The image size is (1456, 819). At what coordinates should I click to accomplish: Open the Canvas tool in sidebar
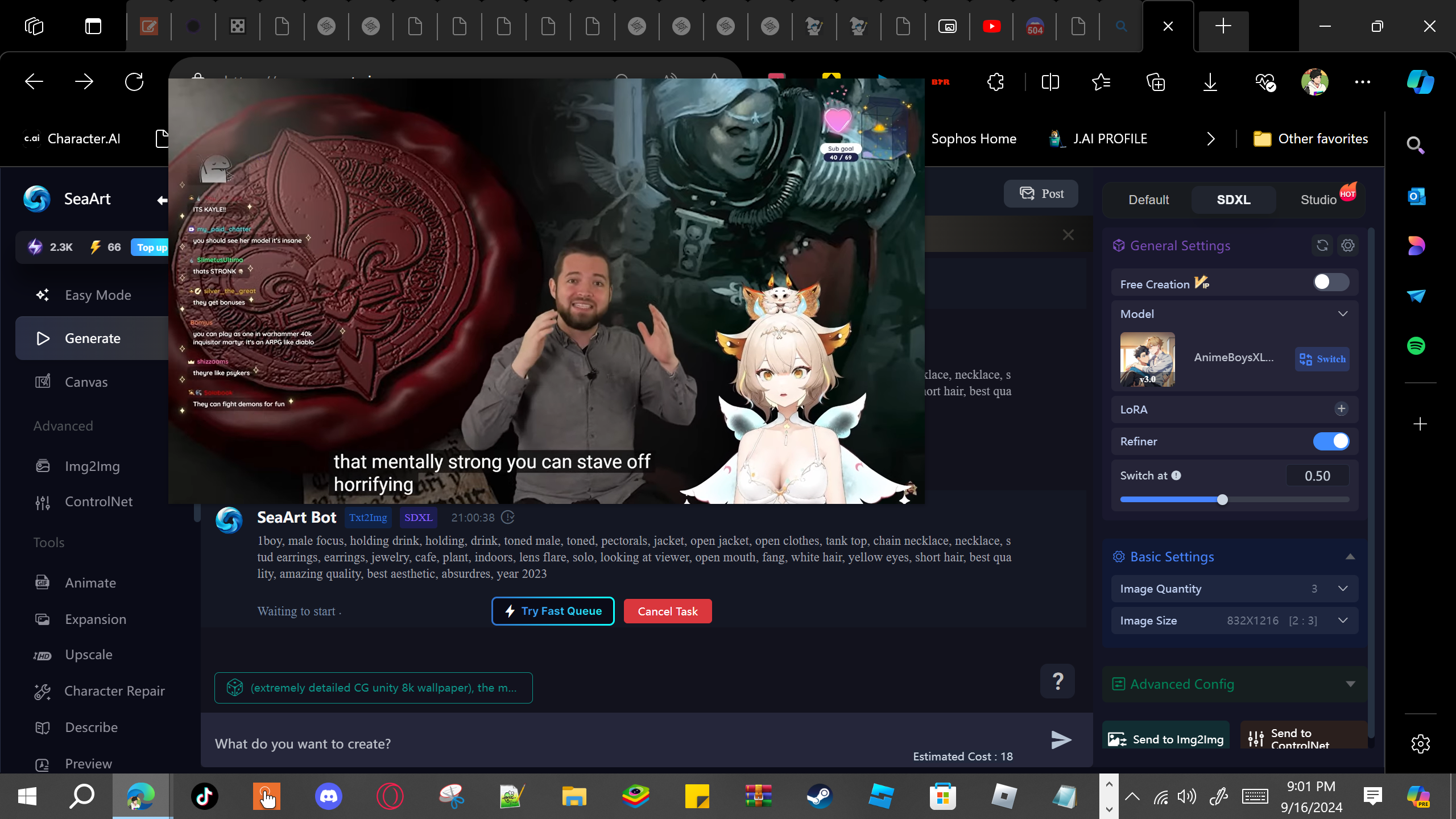point(86,382)
